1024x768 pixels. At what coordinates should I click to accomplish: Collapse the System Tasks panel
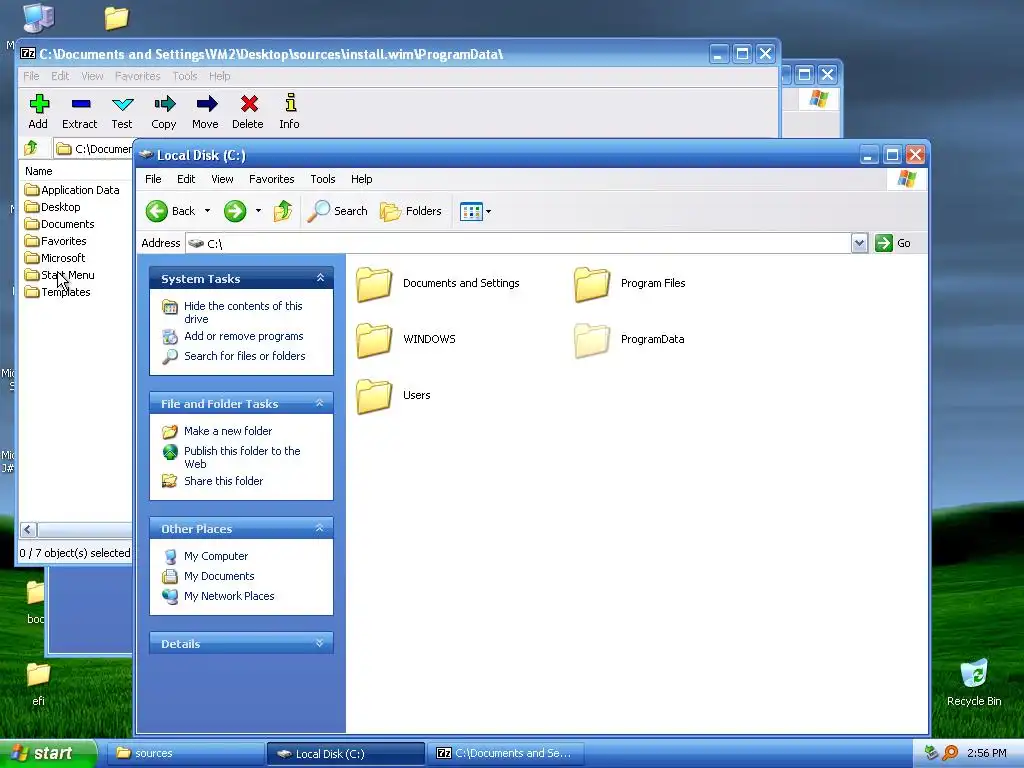320,278
